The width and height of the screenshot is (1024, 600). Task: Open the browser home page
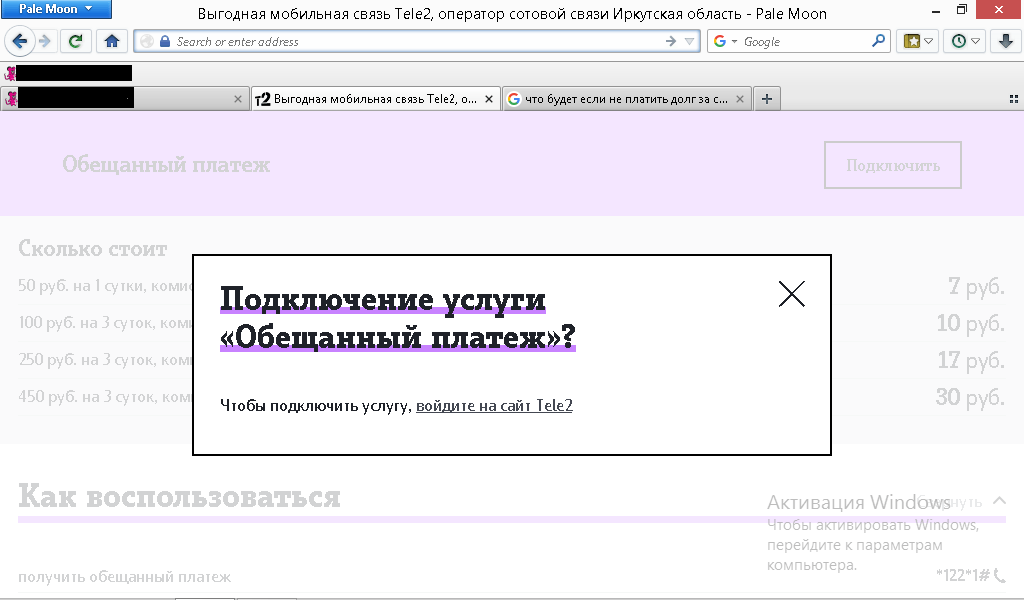(112, 41)
